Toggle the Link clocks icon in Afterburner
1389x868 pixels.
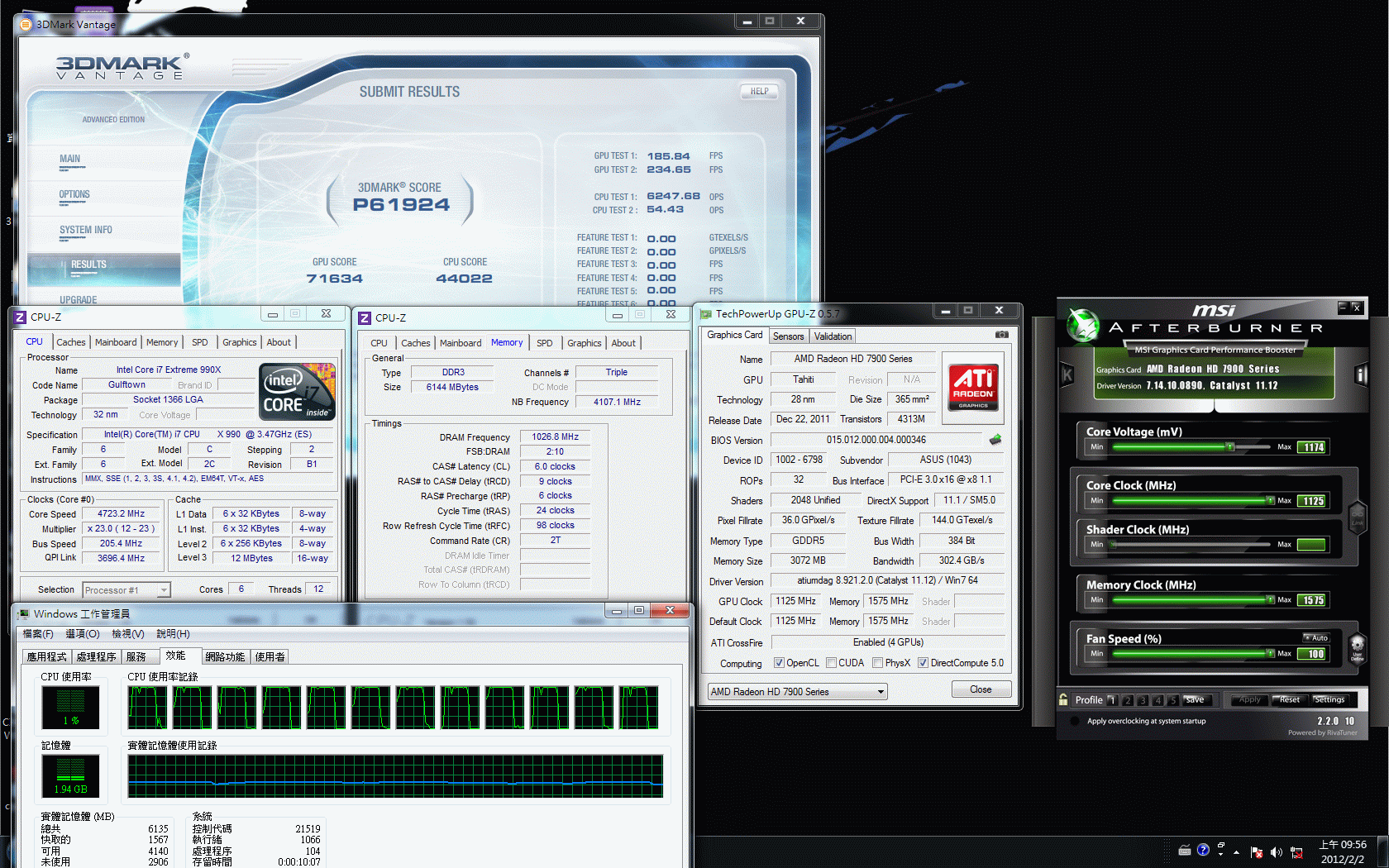pos(1357,517)
